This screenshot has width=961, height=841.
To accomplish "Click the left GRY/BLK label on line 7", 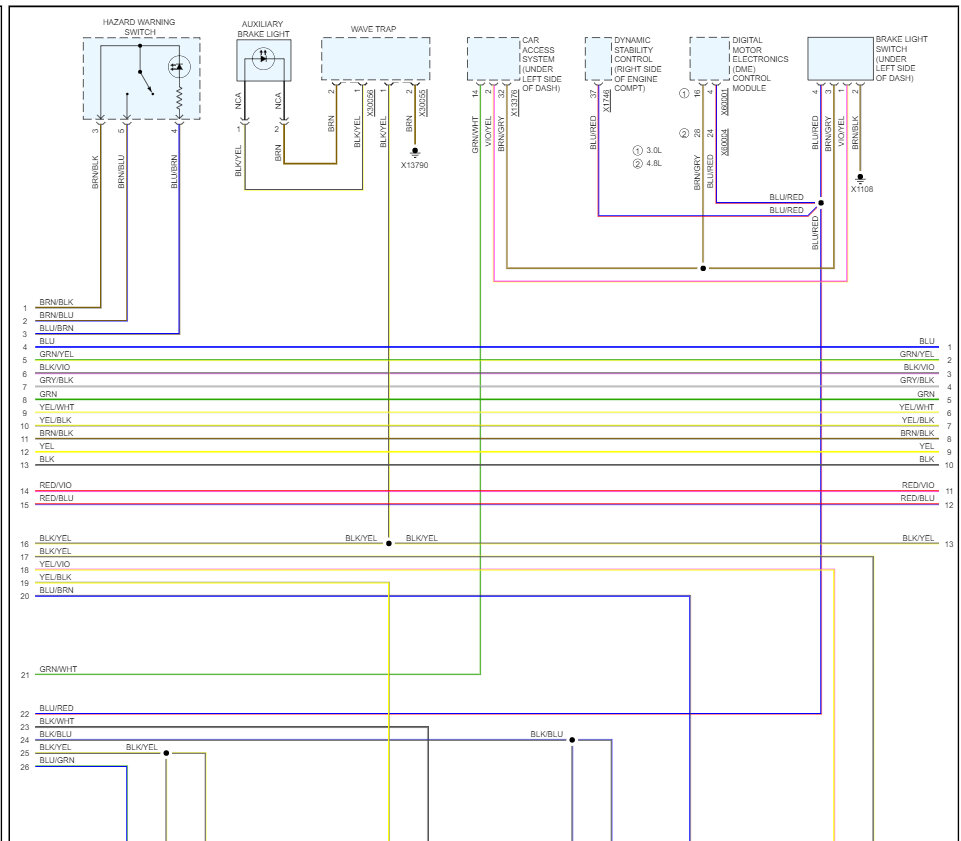I will click(56, 380).
